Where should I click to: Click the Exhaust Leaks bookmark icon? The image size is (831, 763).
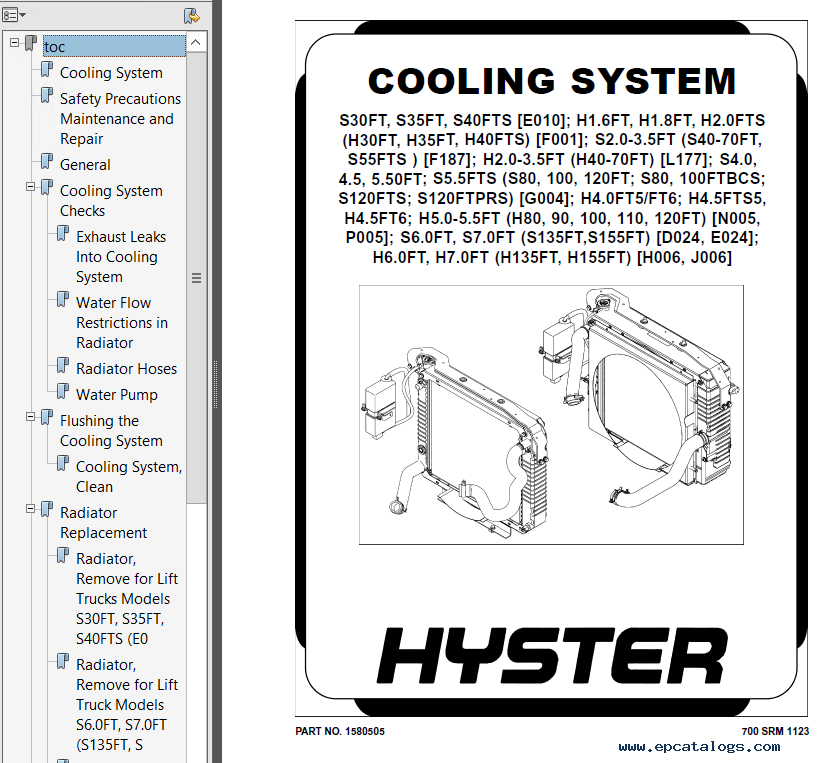tap(63, 233)
